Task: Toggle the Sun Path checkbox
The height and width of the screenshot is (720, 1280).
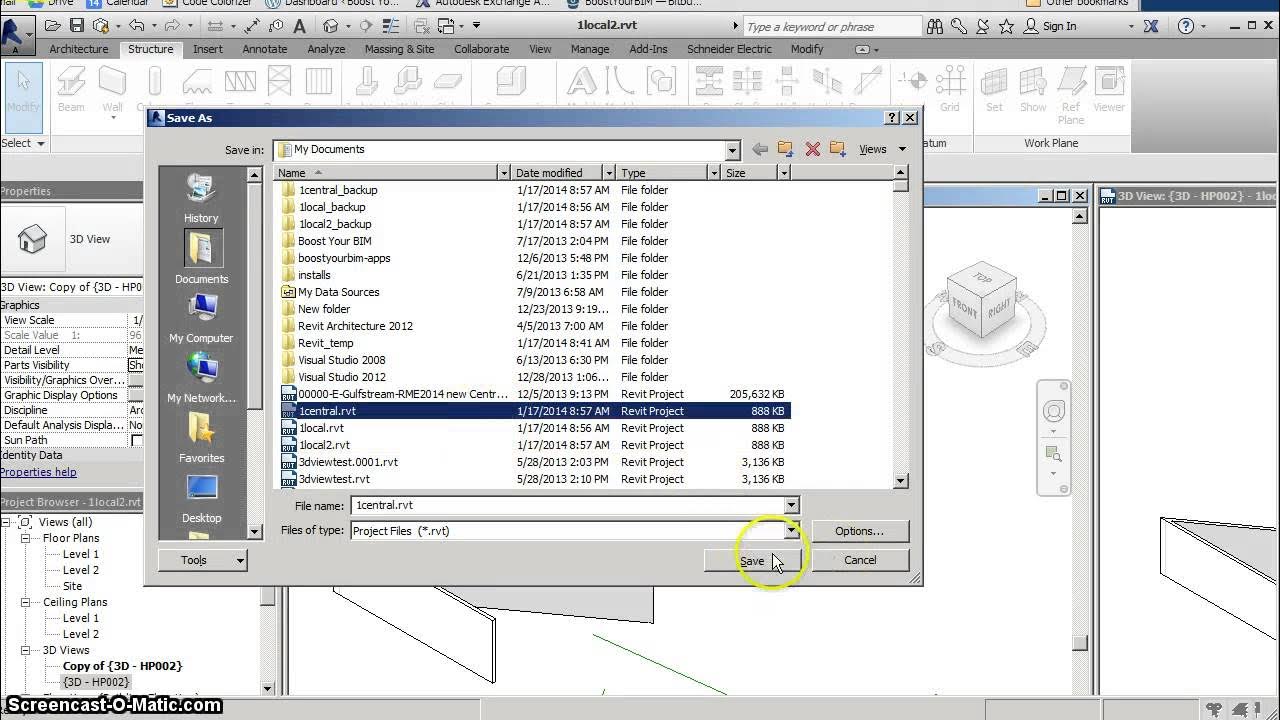Action: (137, 440)
